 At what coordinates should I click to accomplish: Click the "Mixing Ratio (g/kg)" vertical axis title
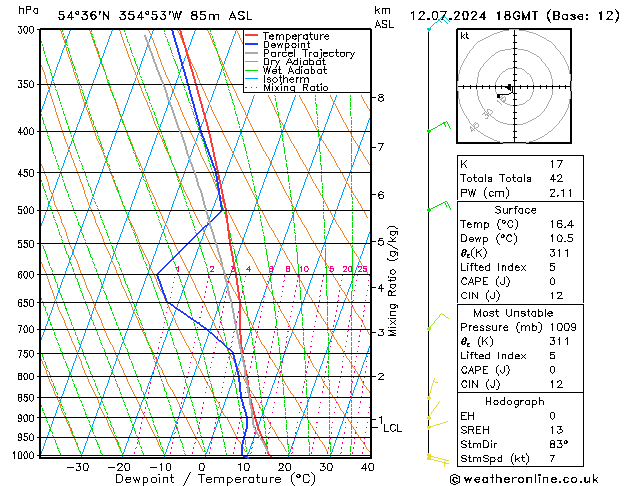point(392,281)
